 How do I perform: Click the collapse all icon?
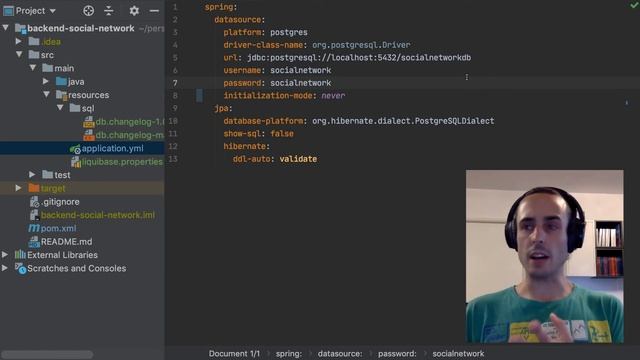(109, 11)
